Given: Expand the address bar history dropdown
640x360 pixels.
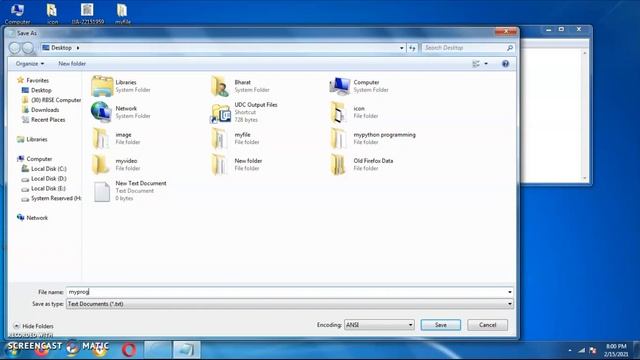Looking at the screenshot, I should (x=402, y=48).
